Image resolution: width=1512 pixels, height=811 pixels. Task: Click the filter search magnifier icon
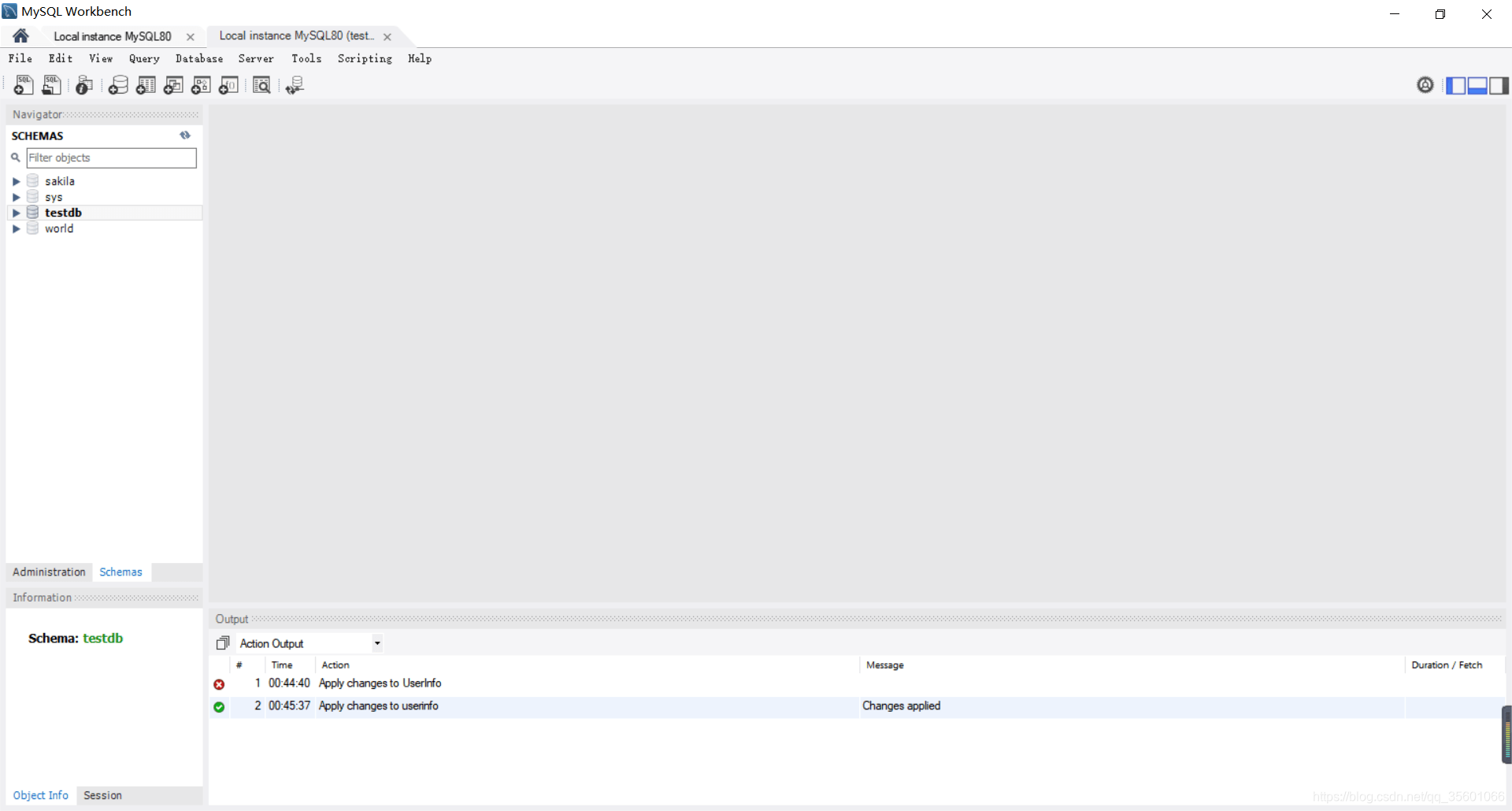tap(15, 157)
